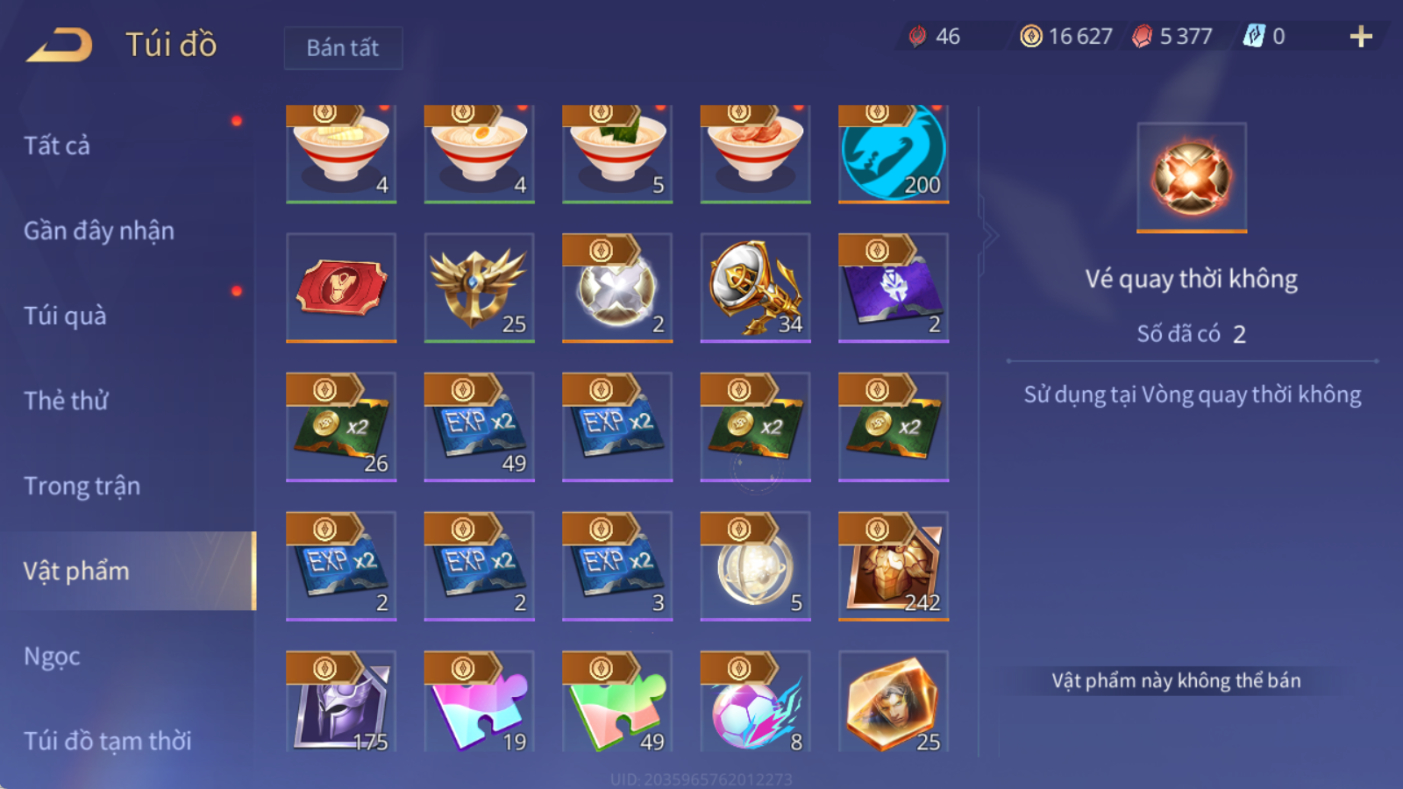The image size is (1403, 789).
Task: Select the soccer ball item
Action: [755, 702]
